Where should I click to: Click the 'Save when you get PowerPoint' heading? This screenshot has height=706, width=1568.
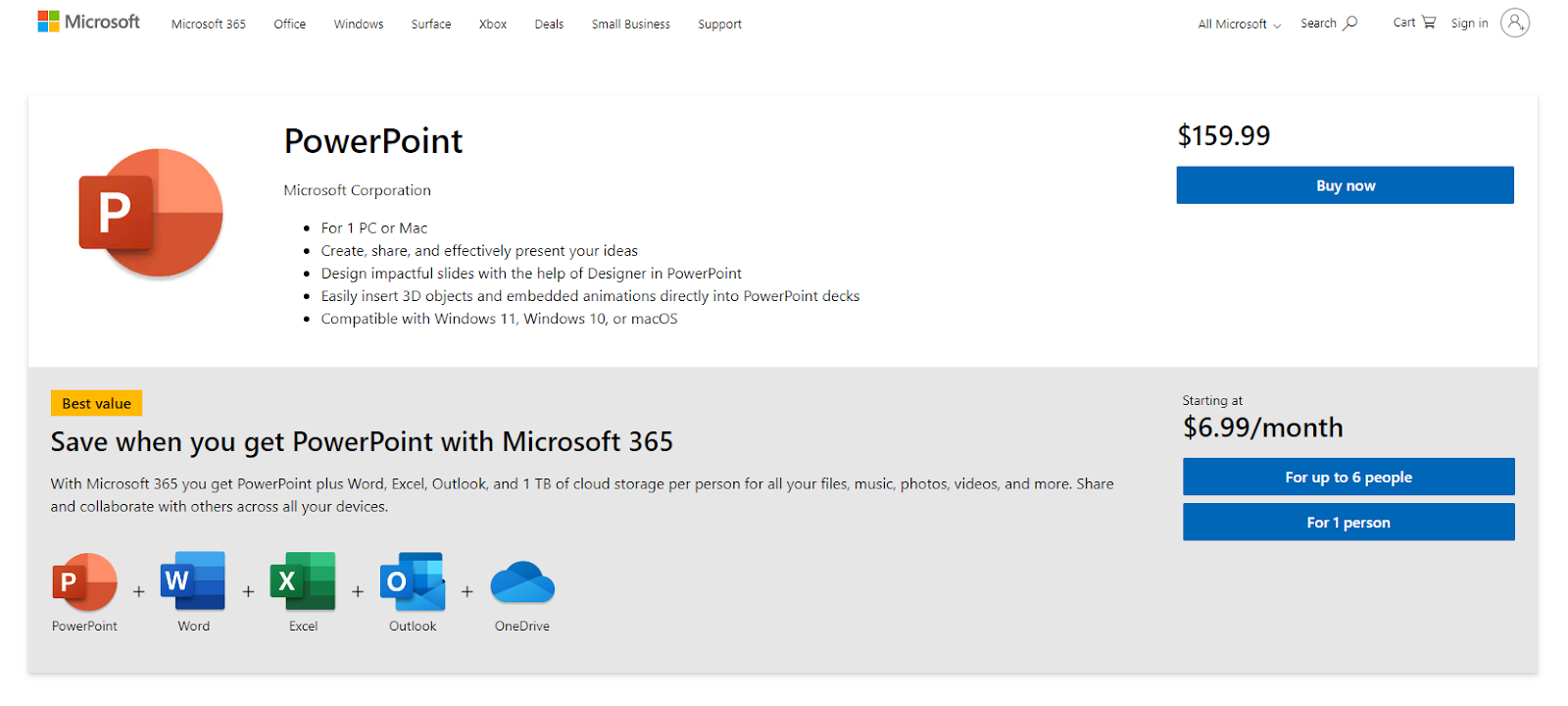coord(362,442)
